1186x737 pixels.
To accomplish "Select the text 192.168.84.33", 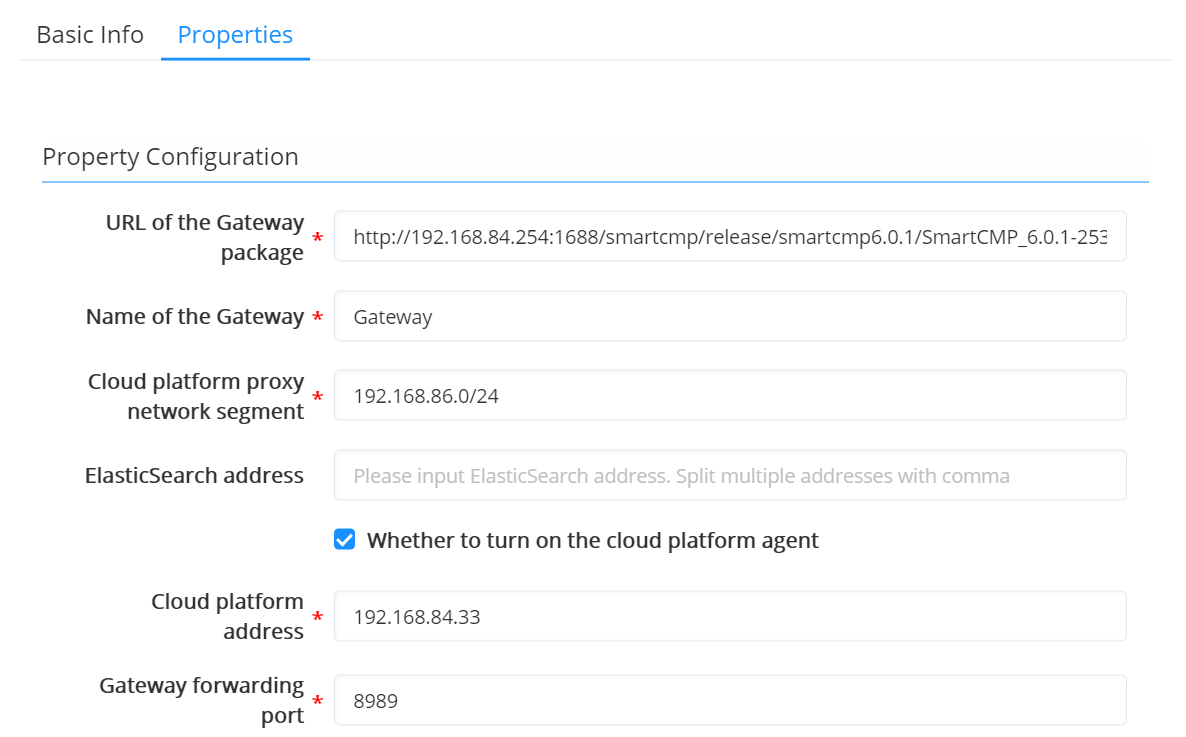I will point(416,616).
